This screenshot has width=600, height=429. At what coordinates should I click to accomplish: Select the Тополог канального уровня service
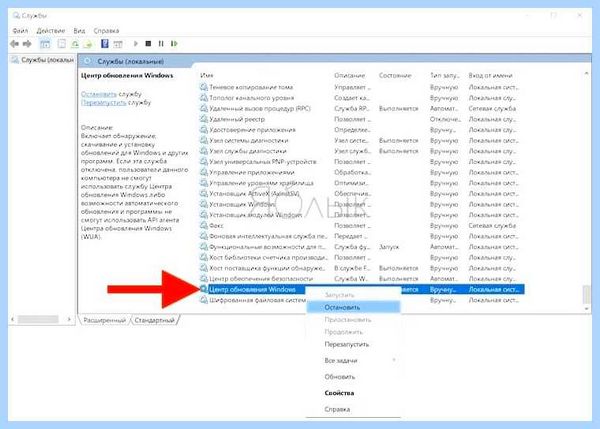coord(251,98)
